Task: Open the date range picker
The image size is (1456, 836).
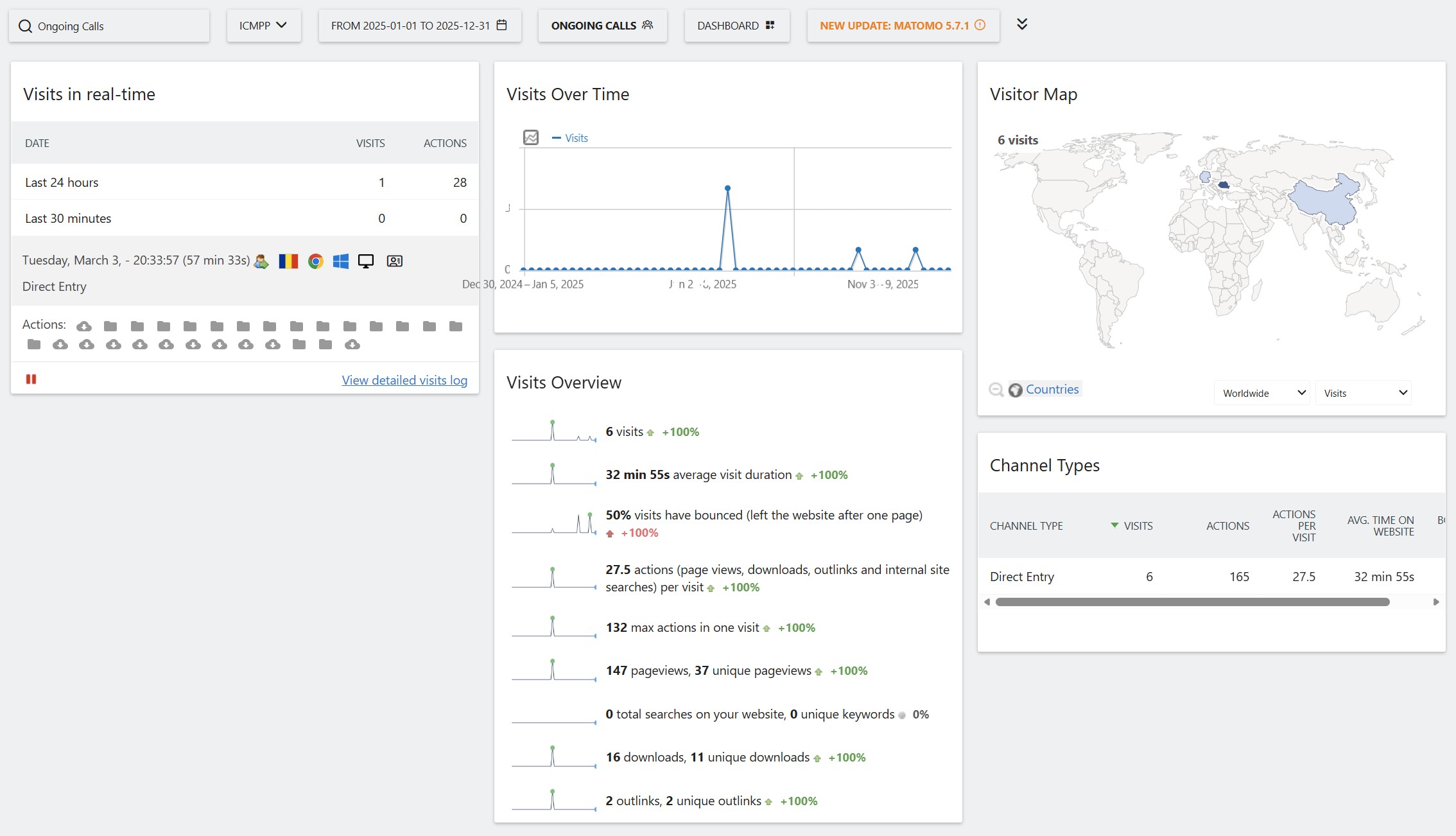Action: (x=419, y=26)
